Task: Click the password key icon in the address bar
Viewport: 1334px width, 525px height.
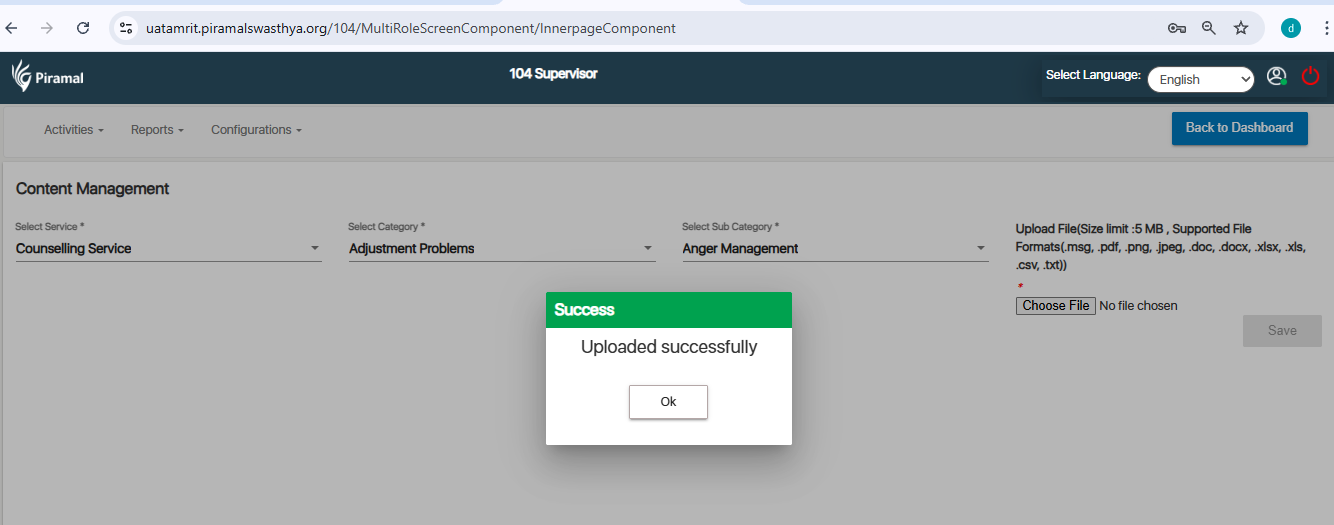Action: coord(1177,28)
